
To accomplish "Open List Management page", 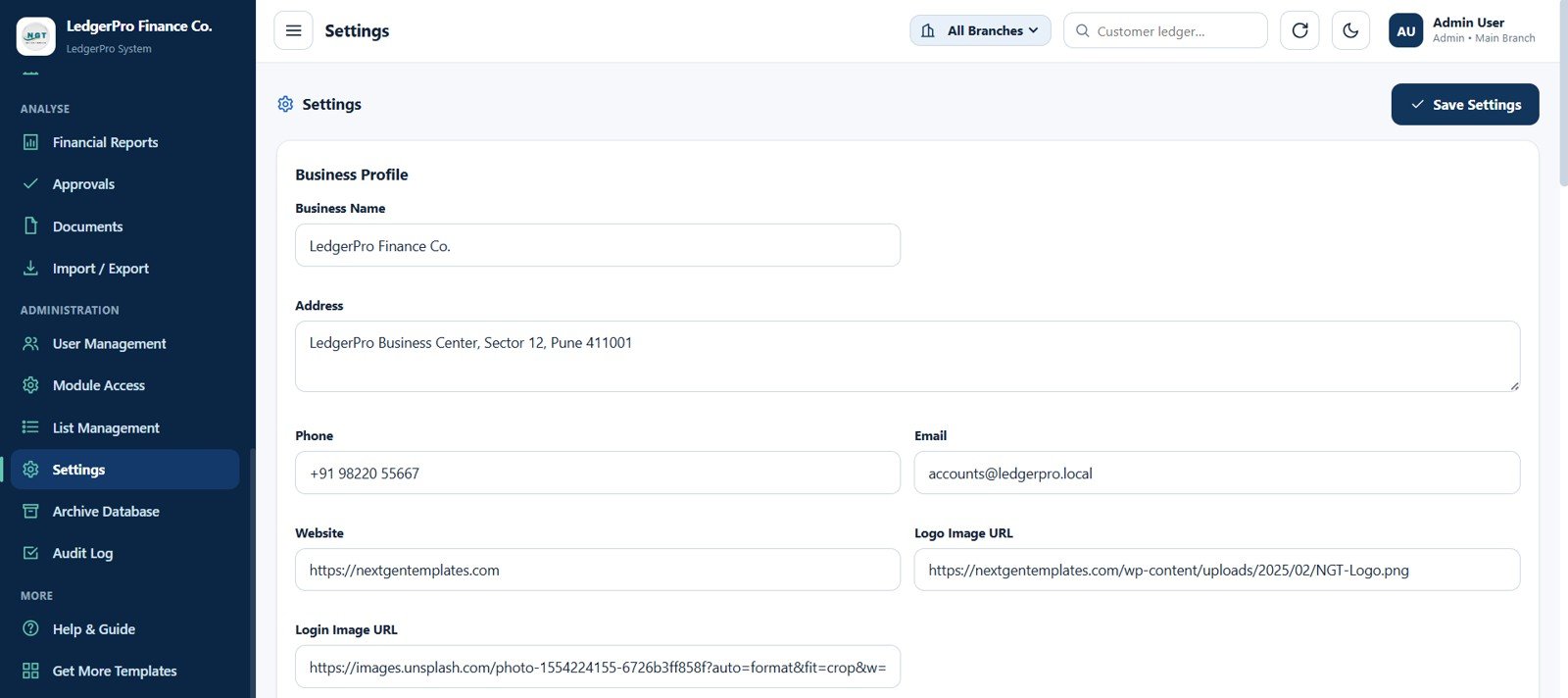I will [125, 427].
